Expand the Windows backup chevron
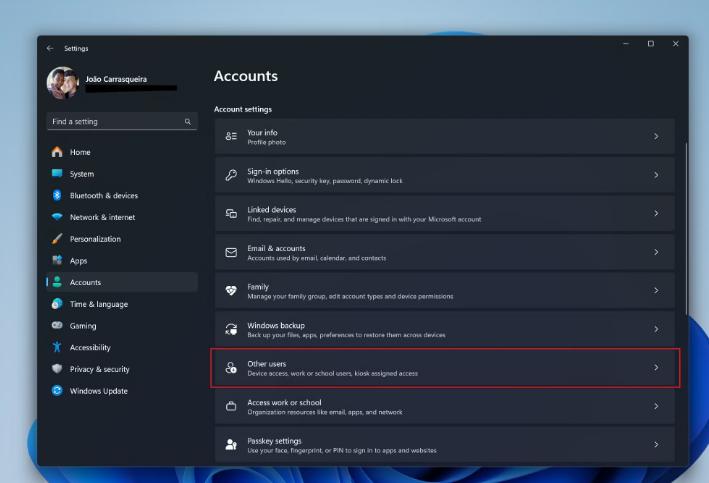Image resolution: width=709 pixels, height=483 pixels. point(656,329)
